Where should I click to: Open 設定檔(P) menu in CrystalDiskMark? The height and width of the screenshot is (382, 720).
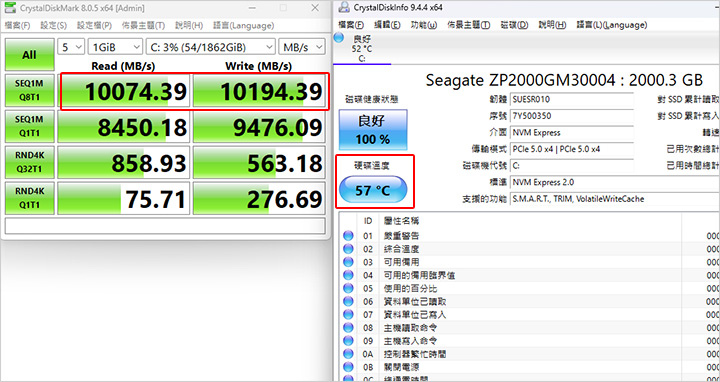94,25
